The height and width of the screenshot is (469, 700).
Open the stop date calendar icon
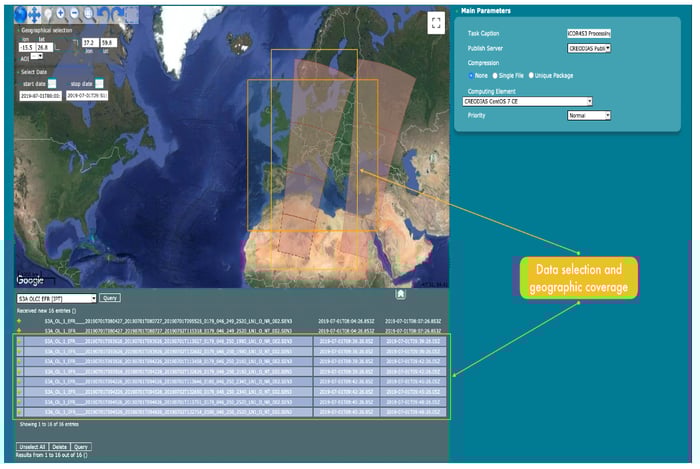[100, 83]
